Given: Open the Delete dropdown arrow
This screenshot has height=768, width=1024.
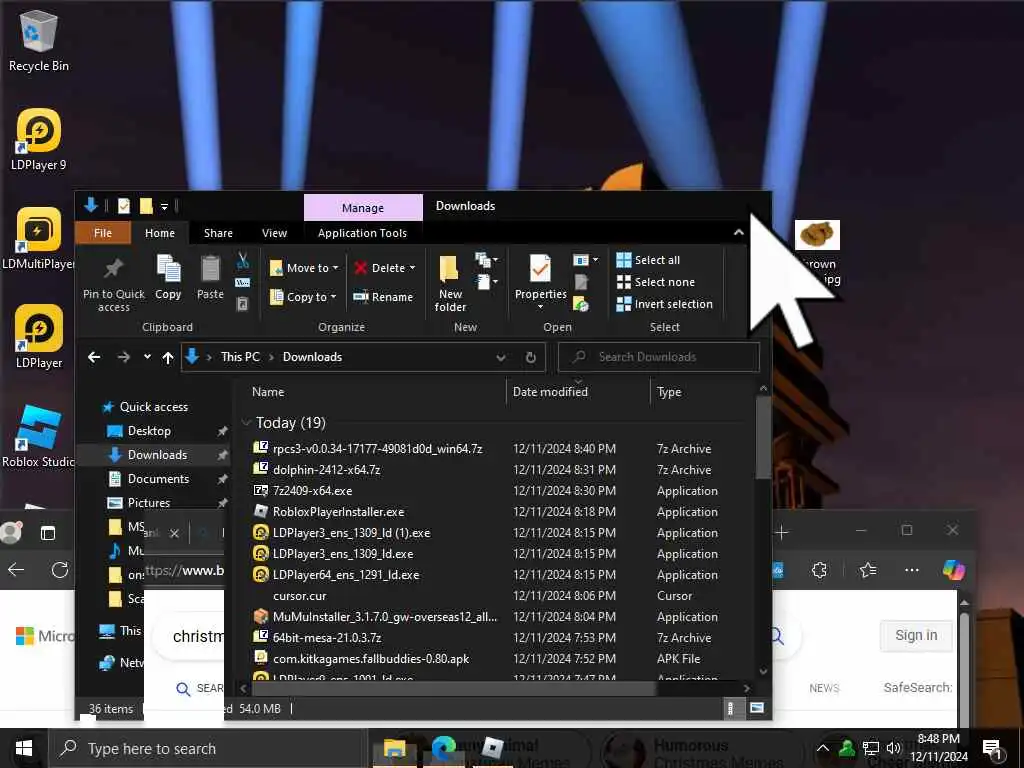Looking at the screenshot, I should (412, 268).
